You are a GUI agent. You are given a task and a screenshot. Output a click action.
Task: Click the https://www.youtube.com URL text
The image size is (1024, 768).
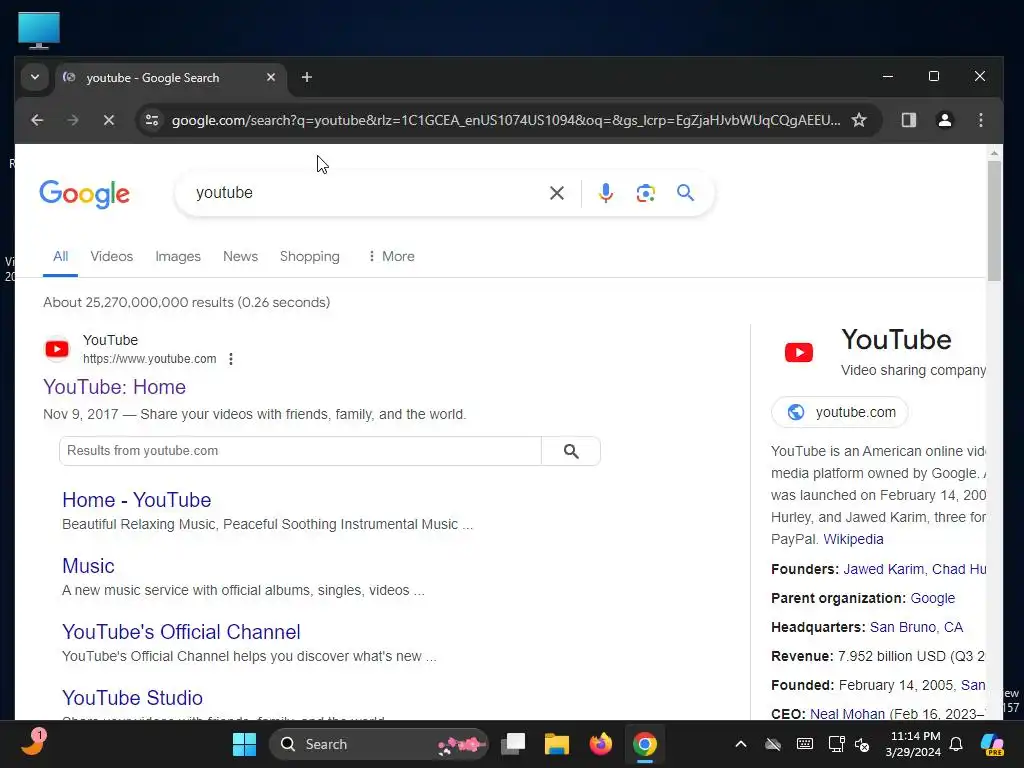point(150,359)
